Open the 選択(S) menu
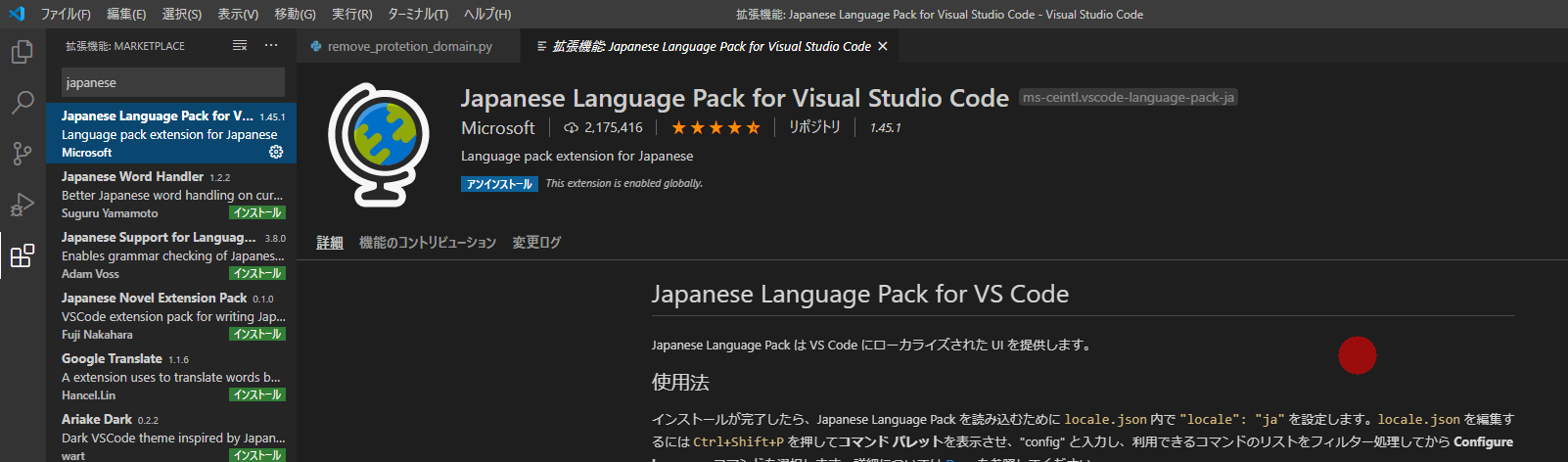This screenshot has width=1568, height=462. click(182, 14)
